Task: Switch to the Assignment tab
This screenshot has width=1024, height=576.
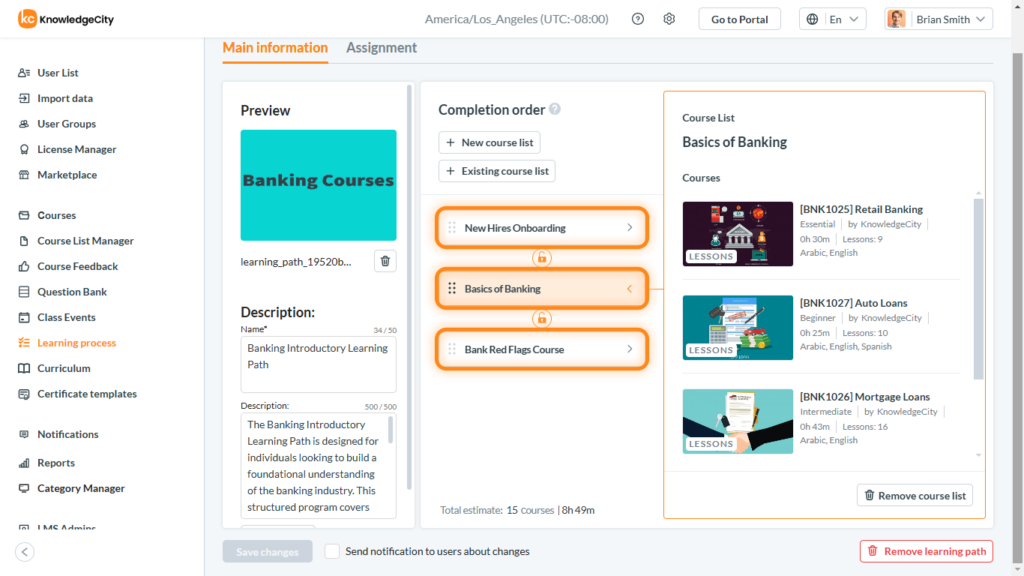Action: (x=381, y=47)
